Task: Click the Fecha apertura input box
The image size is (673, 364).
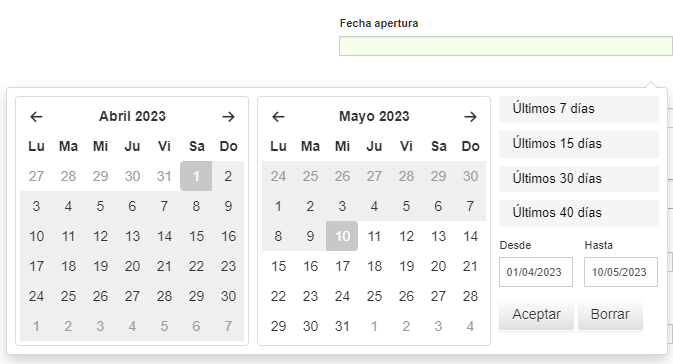Action: (506, 46)
